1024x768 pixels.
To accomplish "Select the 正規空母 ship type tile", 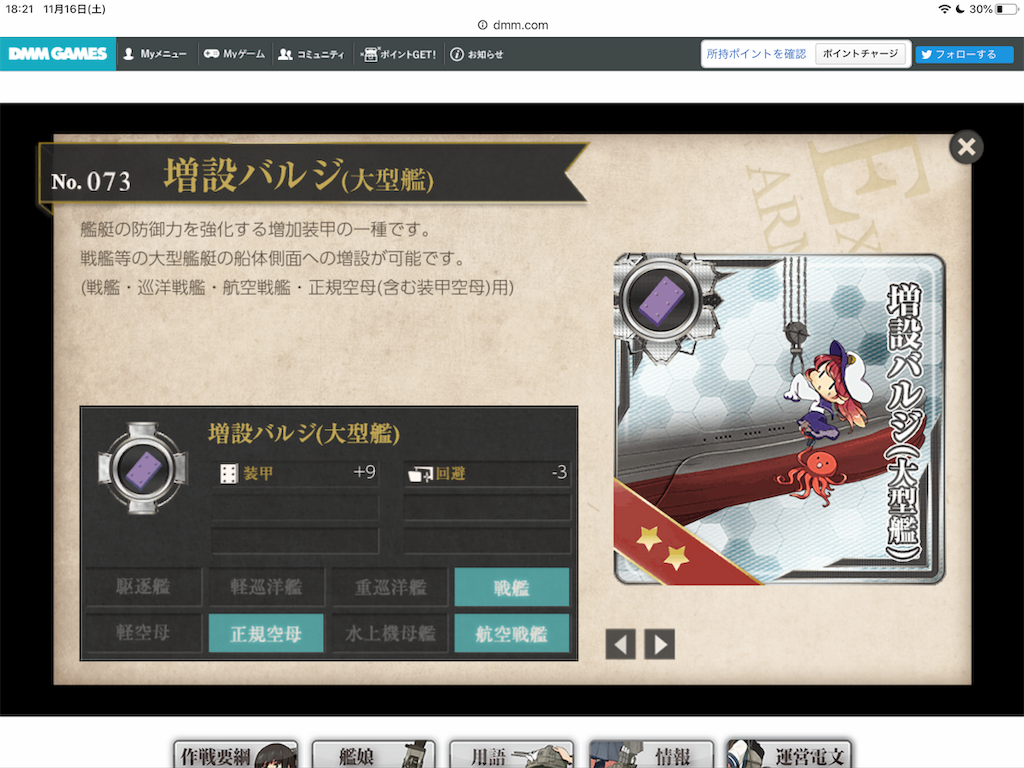I will [x=266, y=633].
